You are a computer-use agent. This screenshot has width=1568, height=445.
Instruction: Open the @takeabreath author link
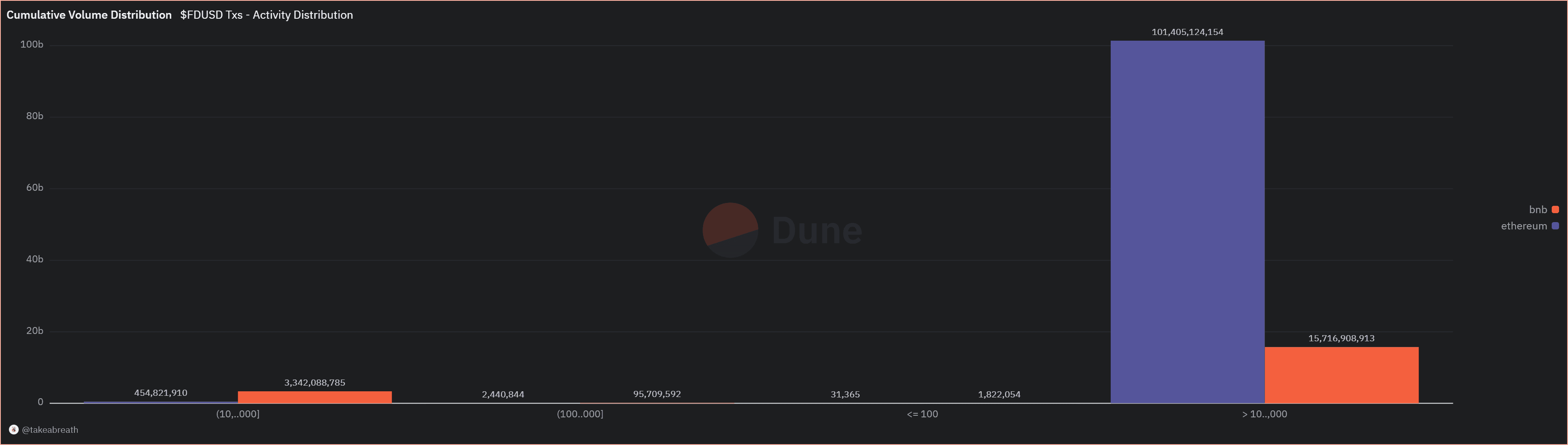tap(50, 430)
